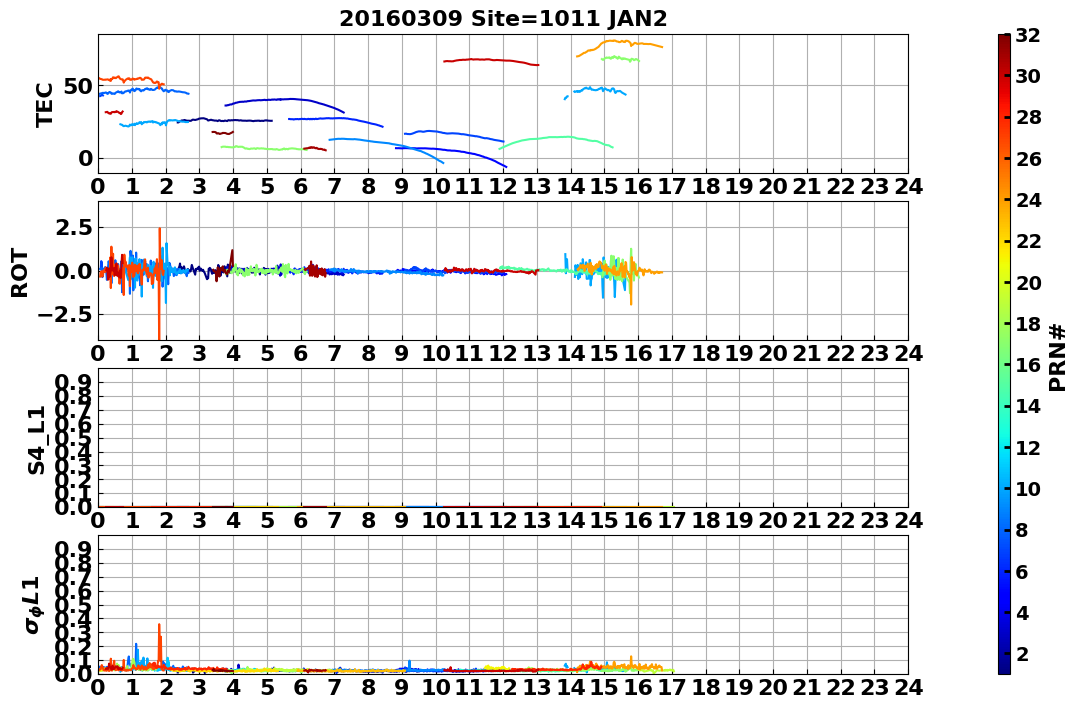Click the 50 tick on the TEC y-axis
1077x709 pixels.
[80, 87]
